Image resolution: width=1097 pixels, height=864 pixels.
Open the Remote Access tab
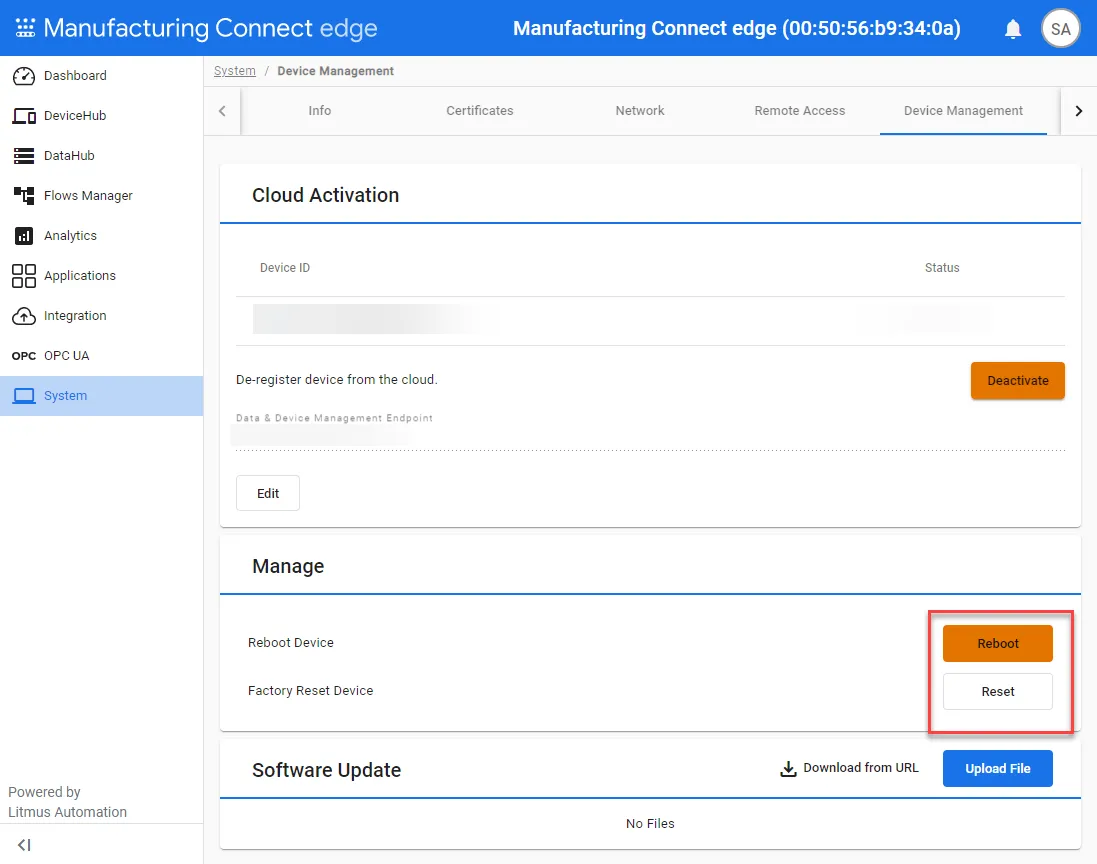800,111
